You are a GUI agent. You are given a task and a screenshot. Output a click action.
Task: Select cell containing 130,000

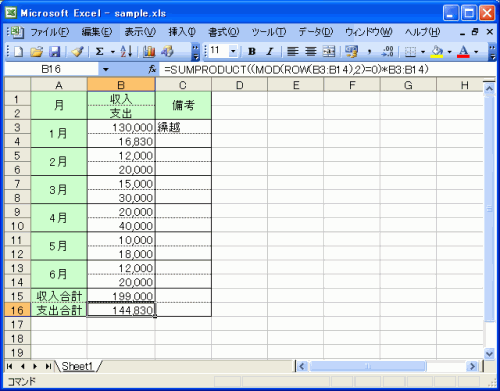(x=121, y=127)
